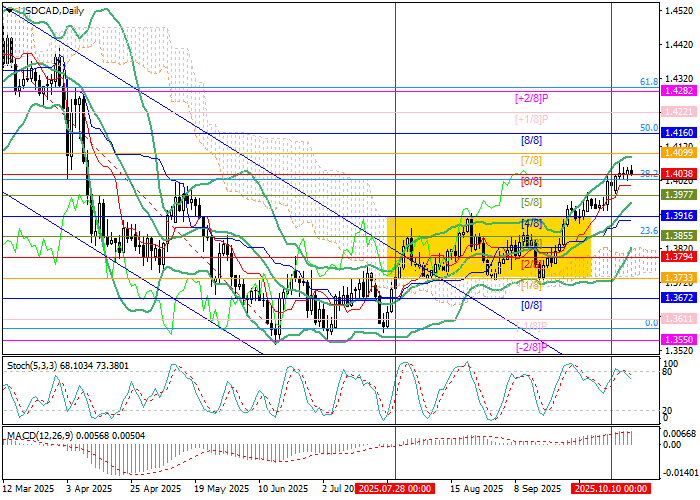The image size is (700, 500).
Task: Click the [8/8] Murrey level label
Action: click(x=530, y=140)
